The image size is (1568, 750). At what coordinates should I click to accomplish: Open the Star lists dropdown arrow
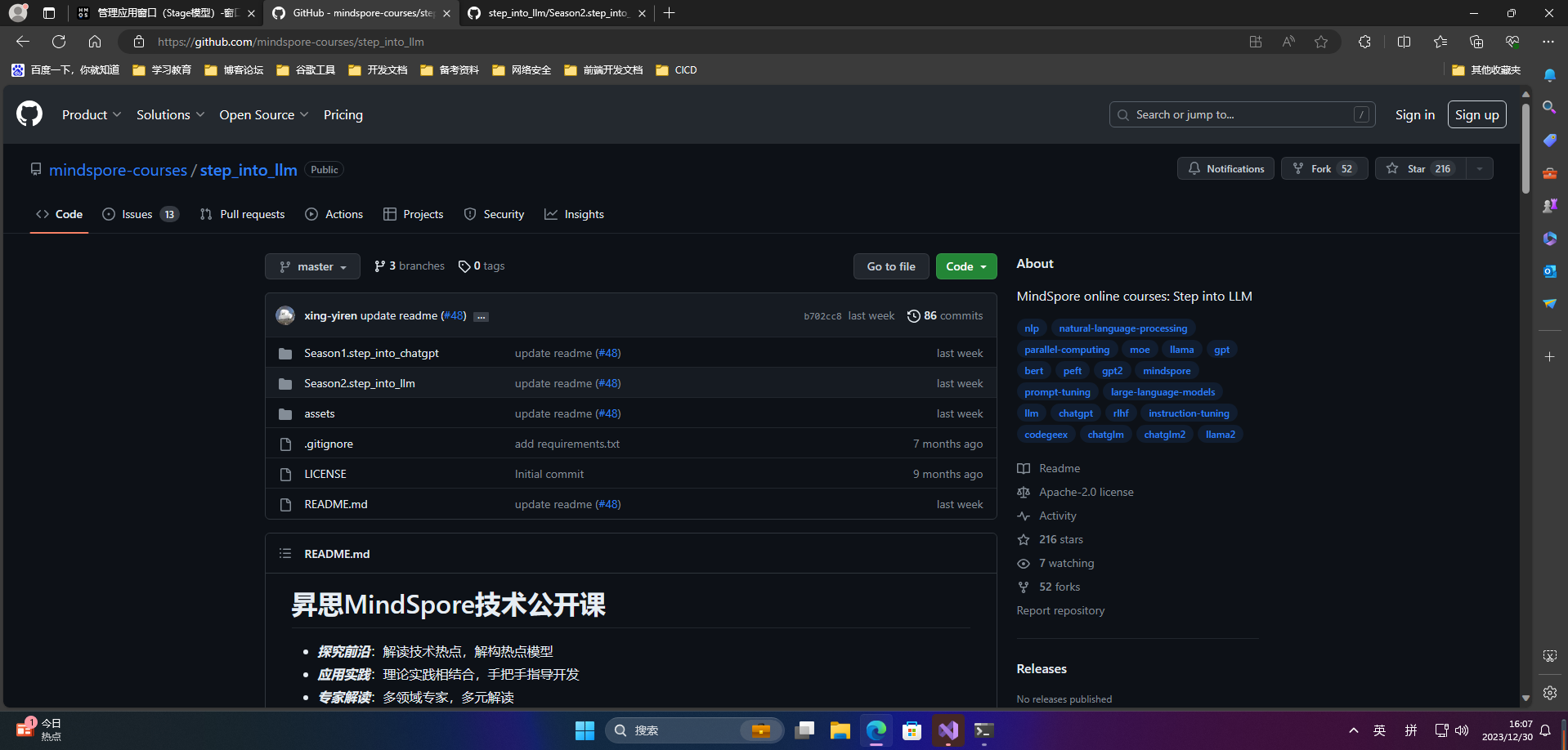pos(1479,168)
